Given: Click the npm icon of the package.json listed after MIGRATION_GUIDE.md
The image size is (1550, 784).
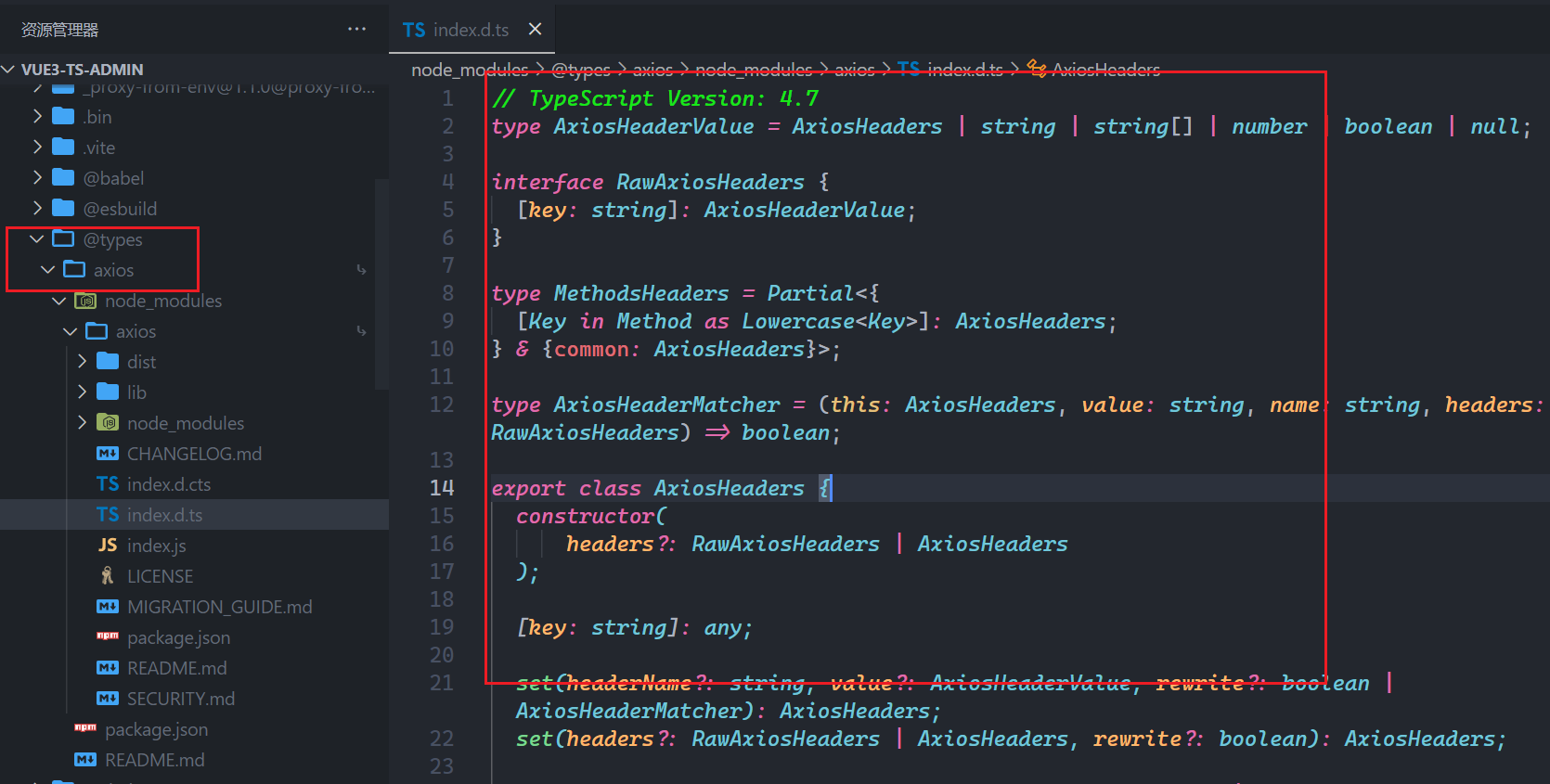Looking at the screenshot, I should click(108, 636).
